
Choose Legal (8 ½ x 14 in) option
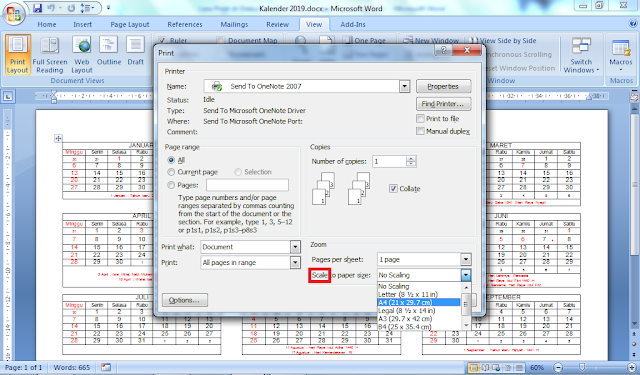click(x=419, y=311)
